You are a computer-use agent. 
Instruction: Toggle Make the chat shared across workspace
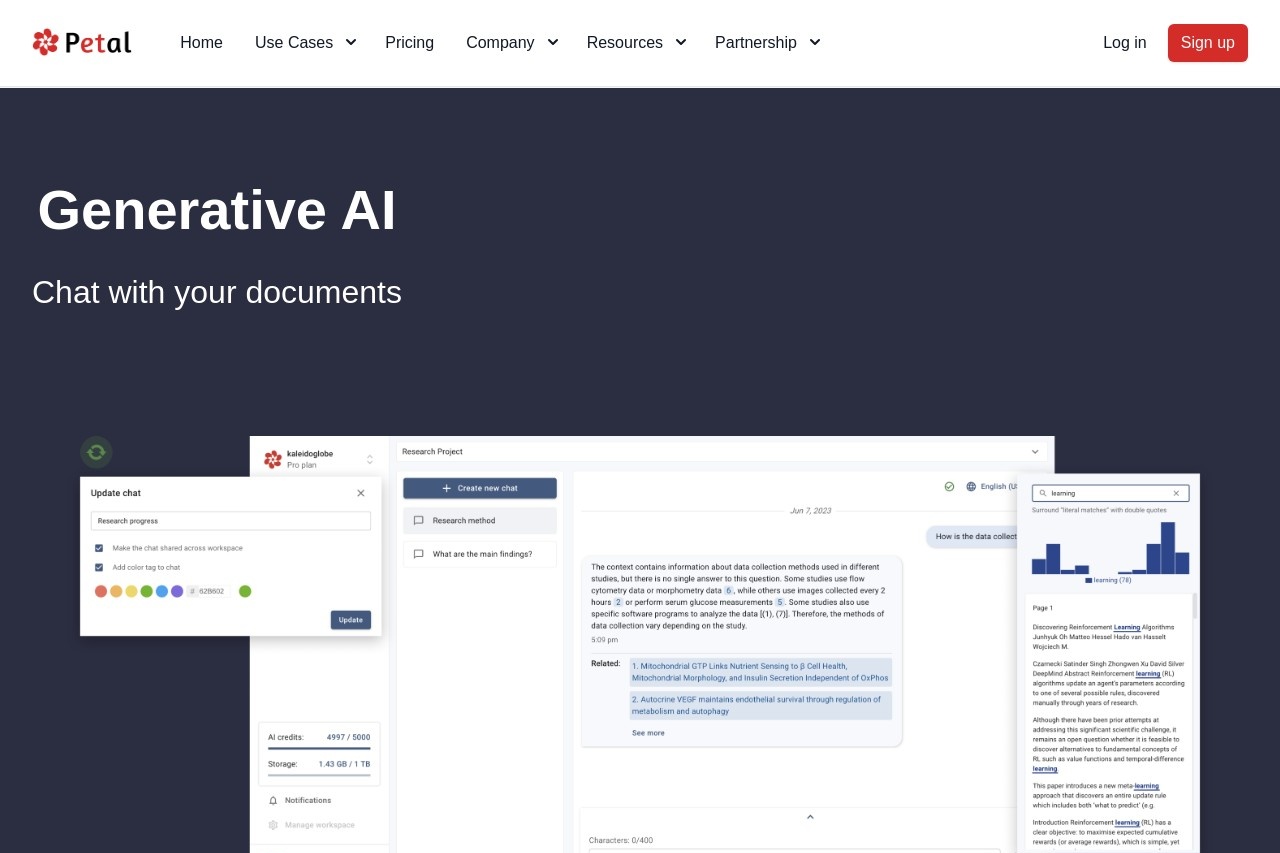[x=99, y=548]
